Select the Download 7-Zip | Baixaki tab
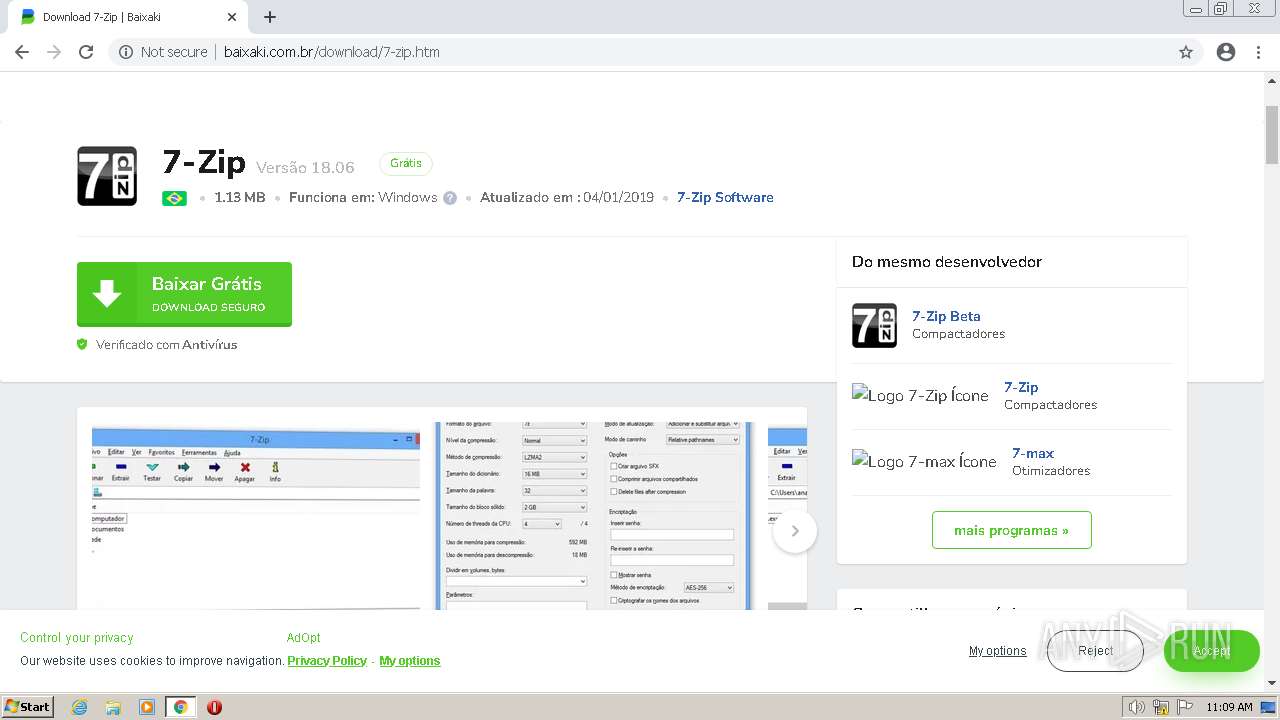 tap(126, 17)
